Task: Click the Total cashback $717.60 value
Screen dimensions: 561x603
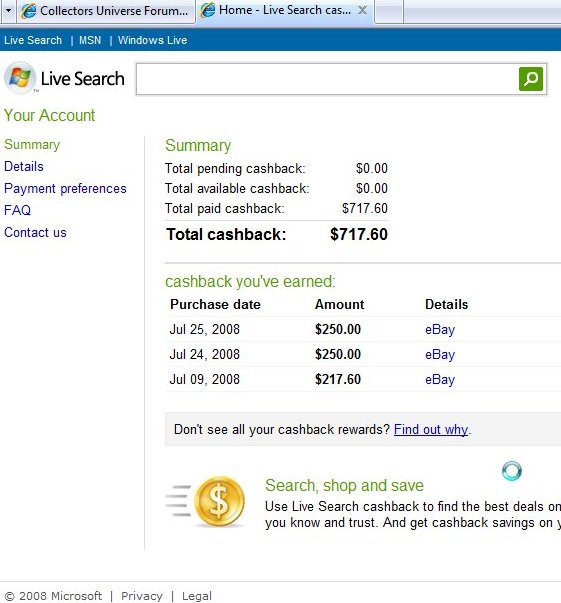Action: point(359,234)
